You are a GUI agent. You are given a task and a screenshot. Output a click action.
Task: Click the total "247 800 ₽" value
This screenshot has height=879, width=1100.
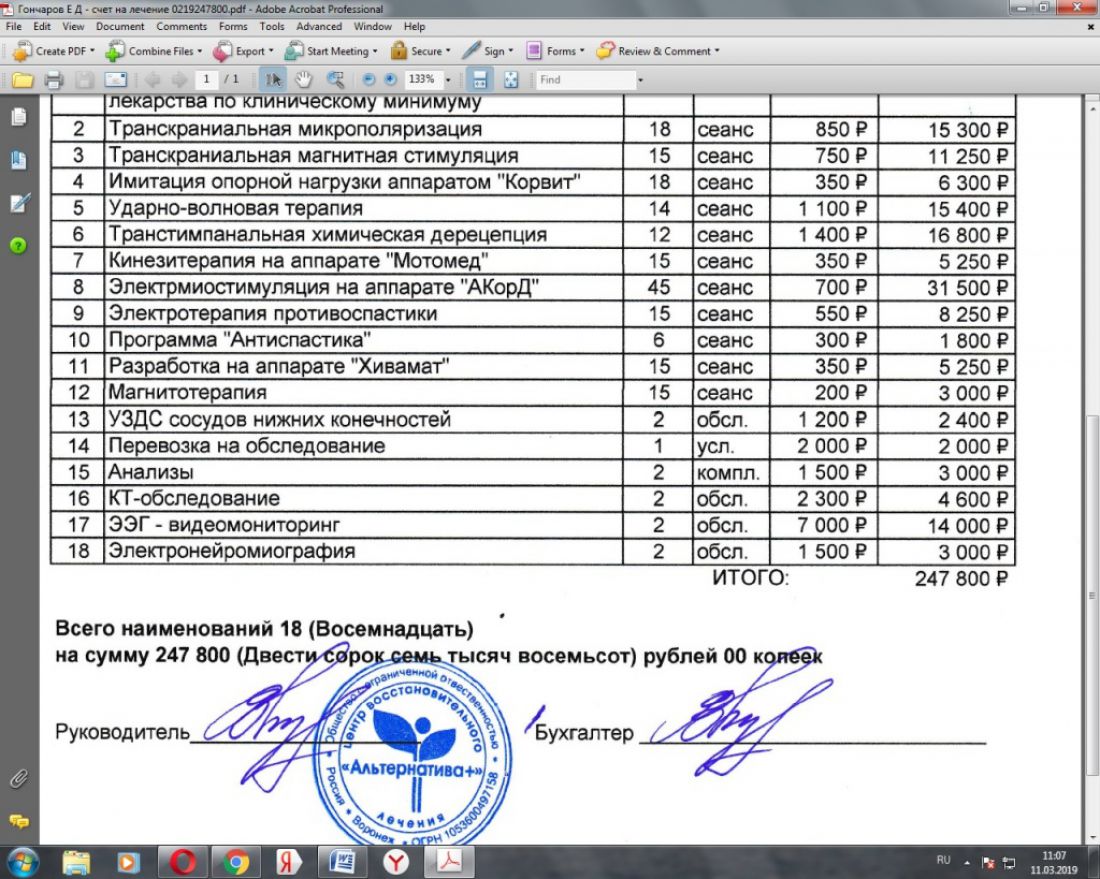pyautogui.click(x=961, y=579)
